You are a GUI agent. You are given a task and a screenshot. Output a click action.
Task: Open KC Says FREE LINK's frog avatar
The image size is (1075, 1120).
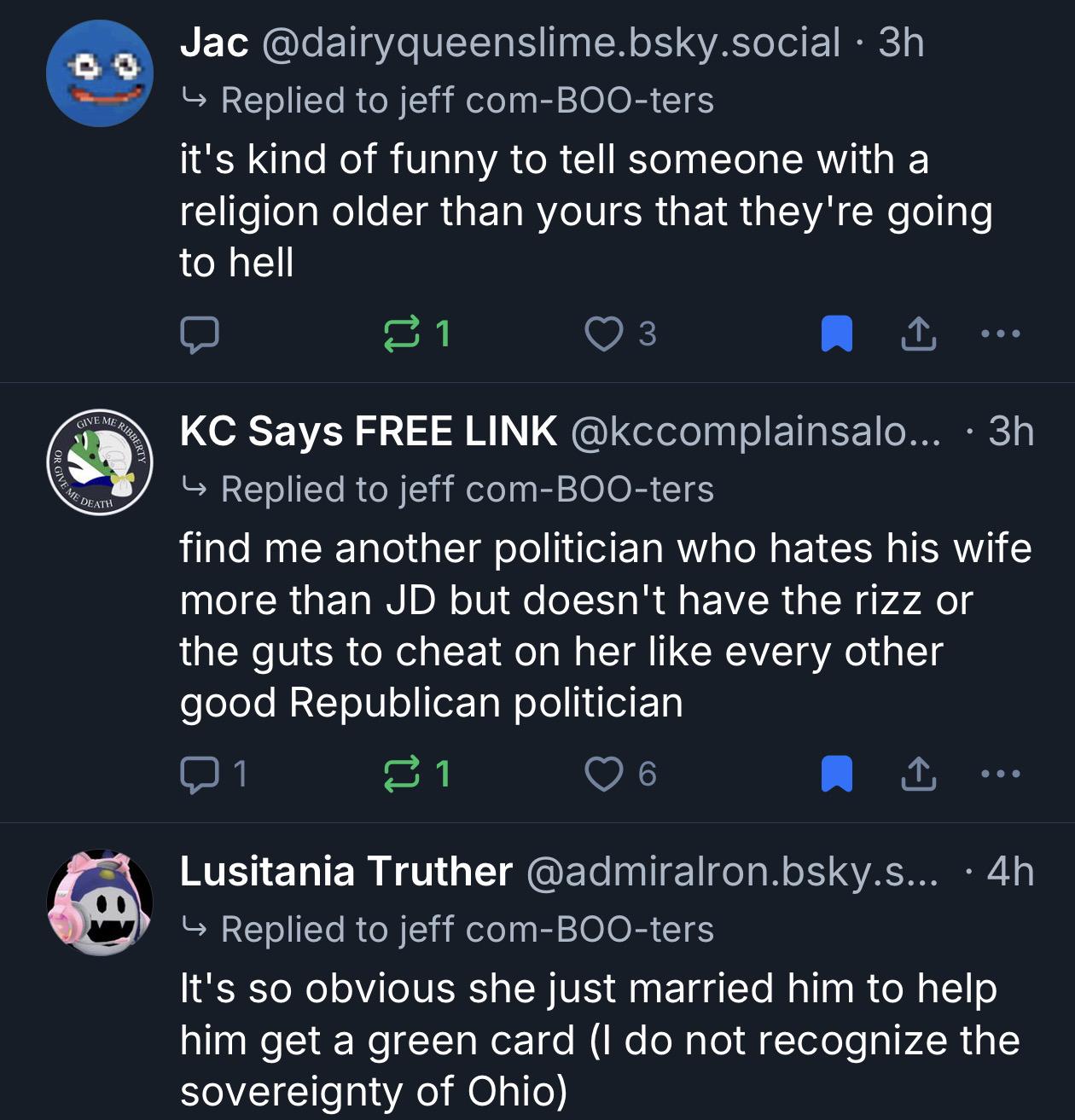[x=100, y=461]
